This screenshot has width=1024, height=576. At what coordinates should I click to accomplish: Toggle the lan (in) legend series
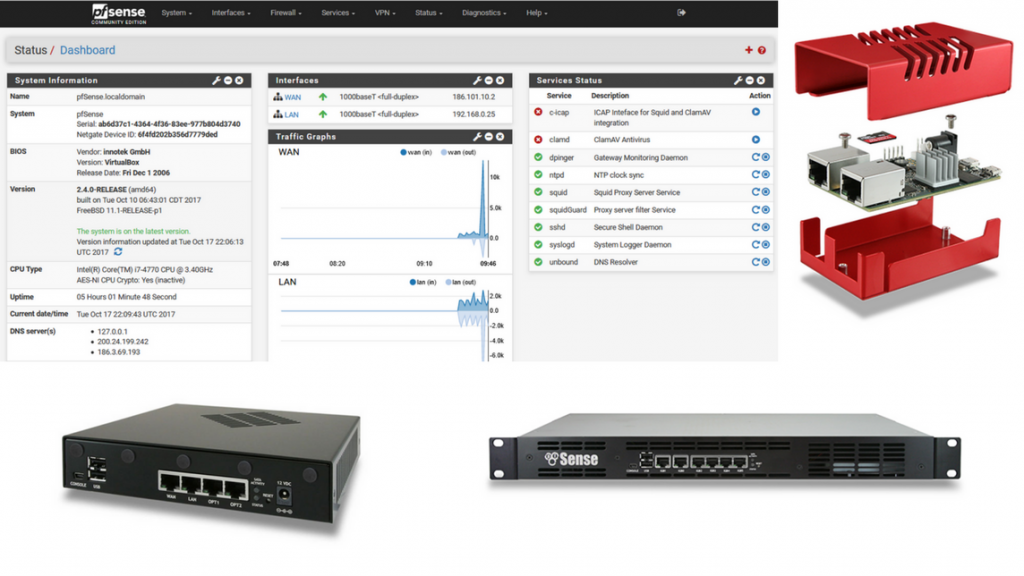pyautogui.click(x=423, y=282)
